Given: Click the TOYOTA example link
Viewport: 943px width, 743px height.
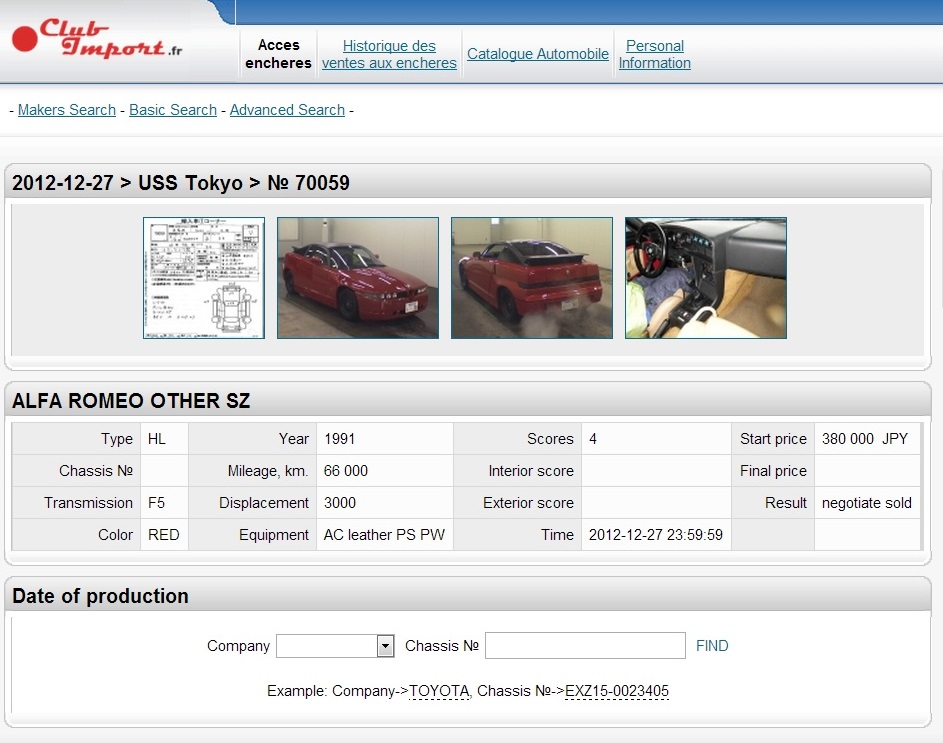Looking at the screenshot, I should pyautogui.click(x=439, y=691).
